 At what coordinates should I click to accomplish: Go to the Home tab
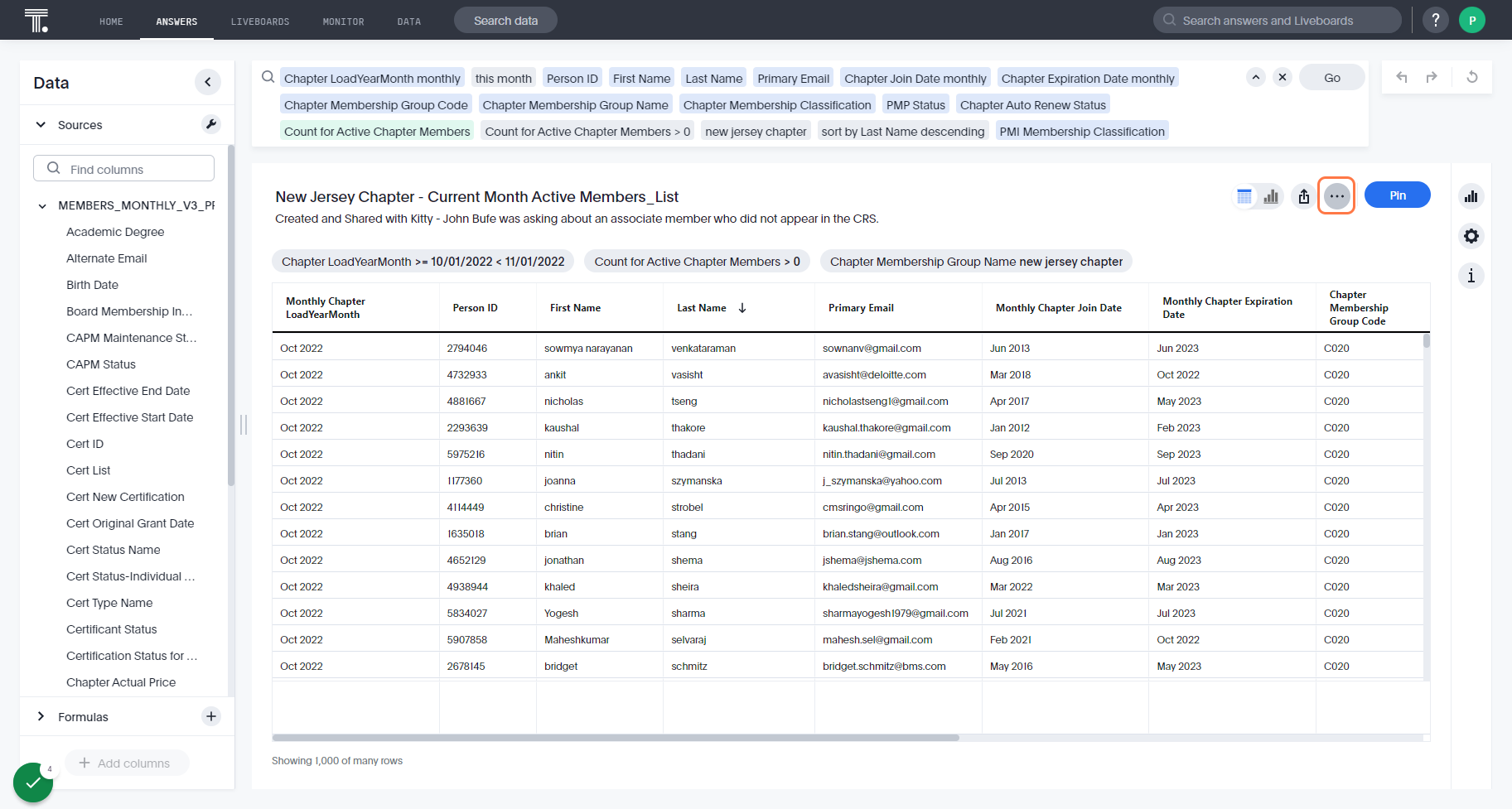[x=111, y=22]
